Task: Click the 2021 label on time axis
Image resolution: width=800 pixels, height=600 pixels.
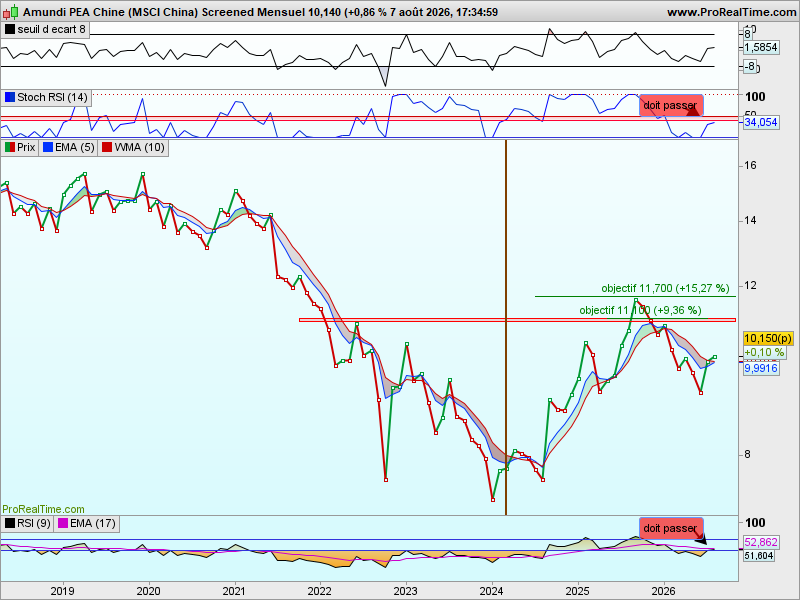Action: point(234,591)
